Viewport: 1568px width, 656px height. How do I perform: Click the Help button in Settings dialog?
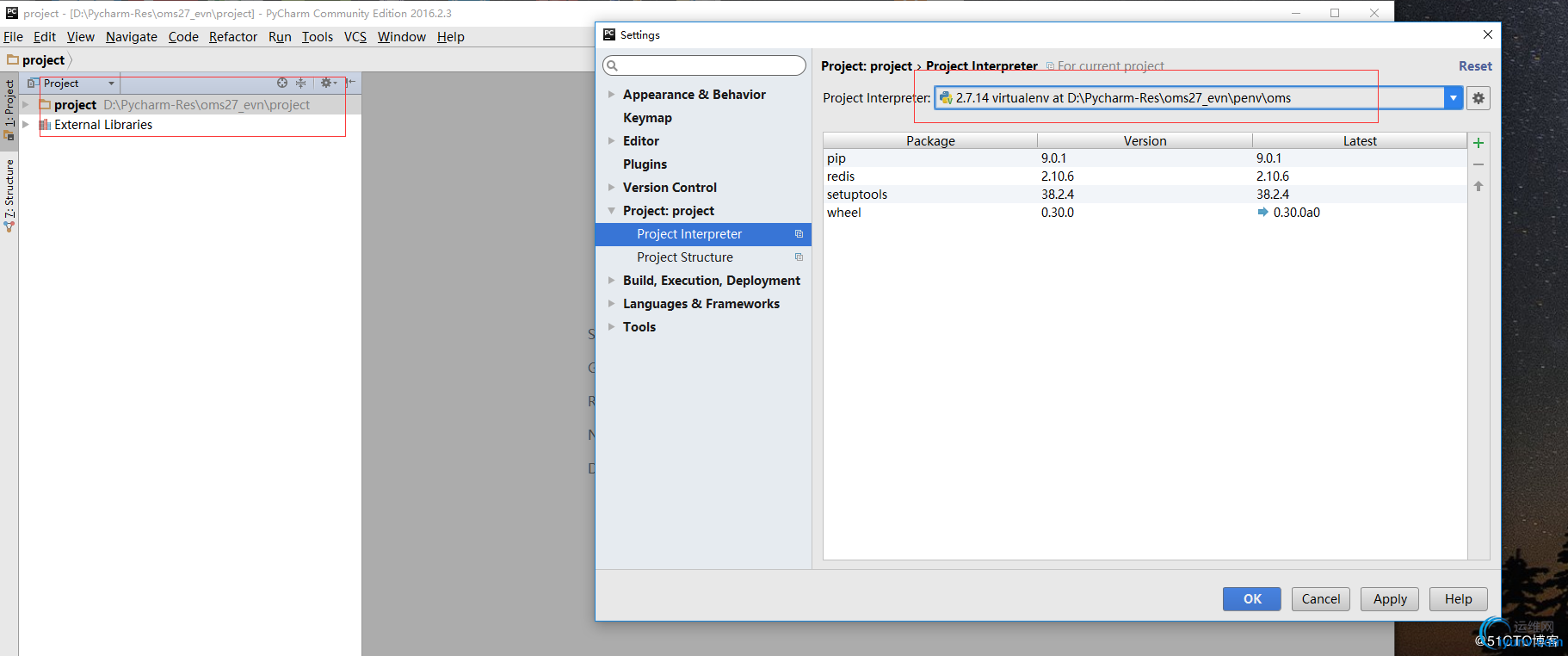click(x=1459, y=599)
